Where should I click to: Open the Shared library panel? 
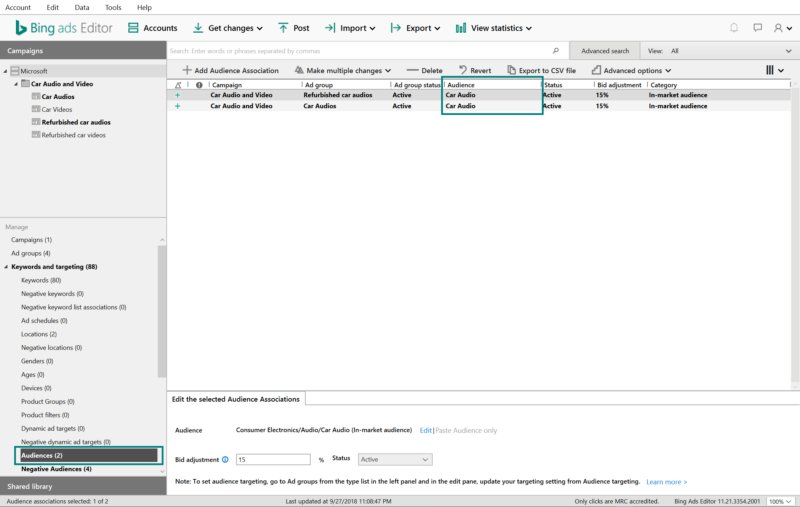coord(83,486)
